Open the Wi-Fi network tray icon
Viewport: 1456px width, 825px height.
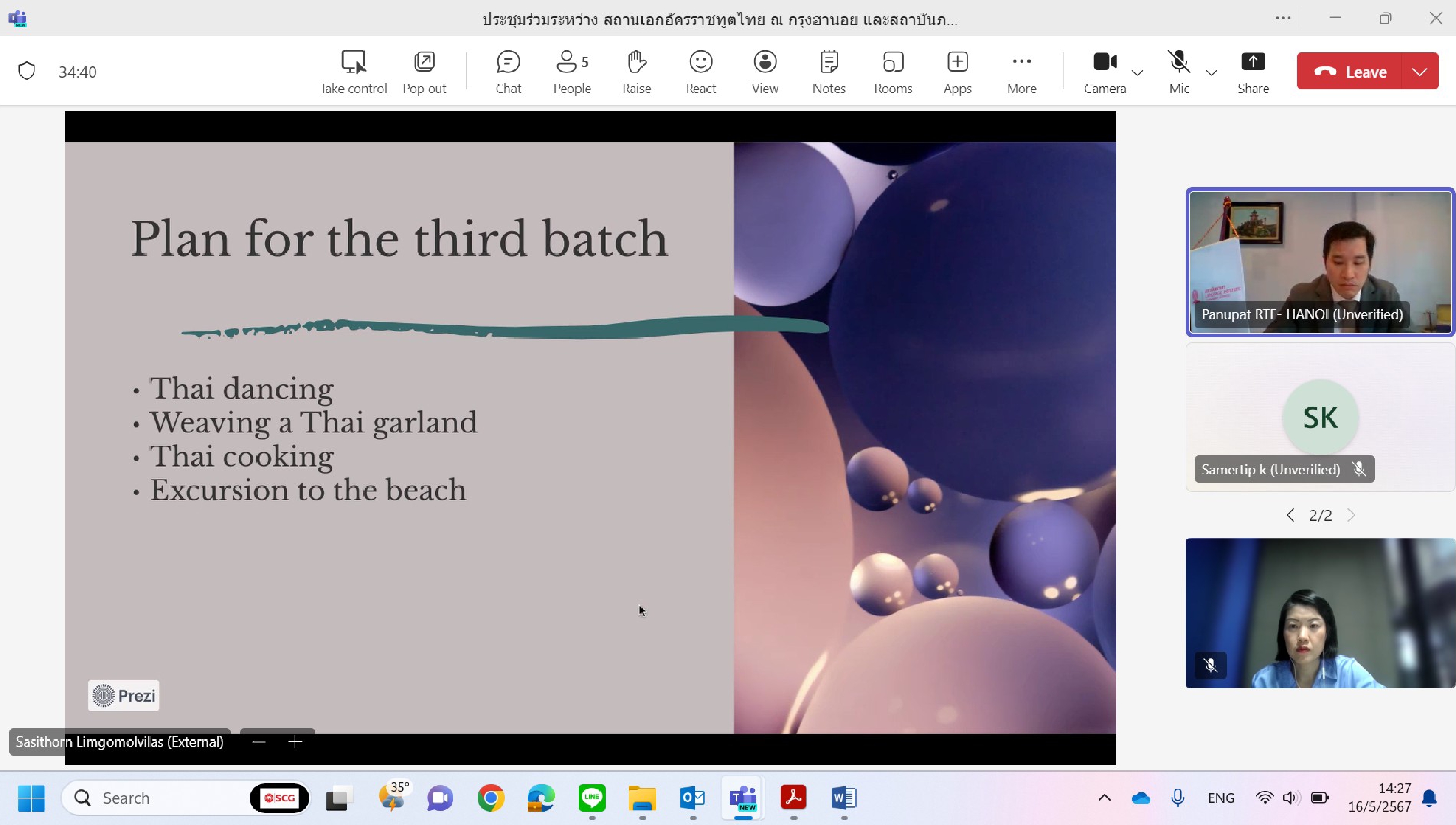[x=1265, y=798]
